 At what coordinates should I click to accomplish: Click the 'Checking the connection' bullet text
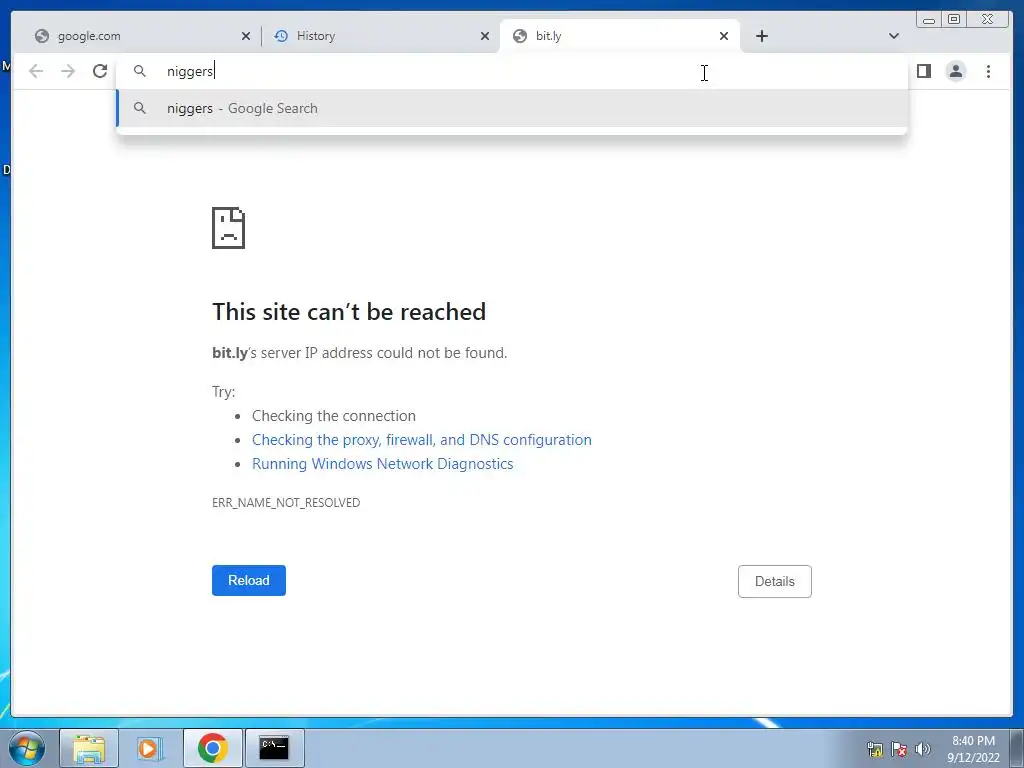tap(334, 416)
